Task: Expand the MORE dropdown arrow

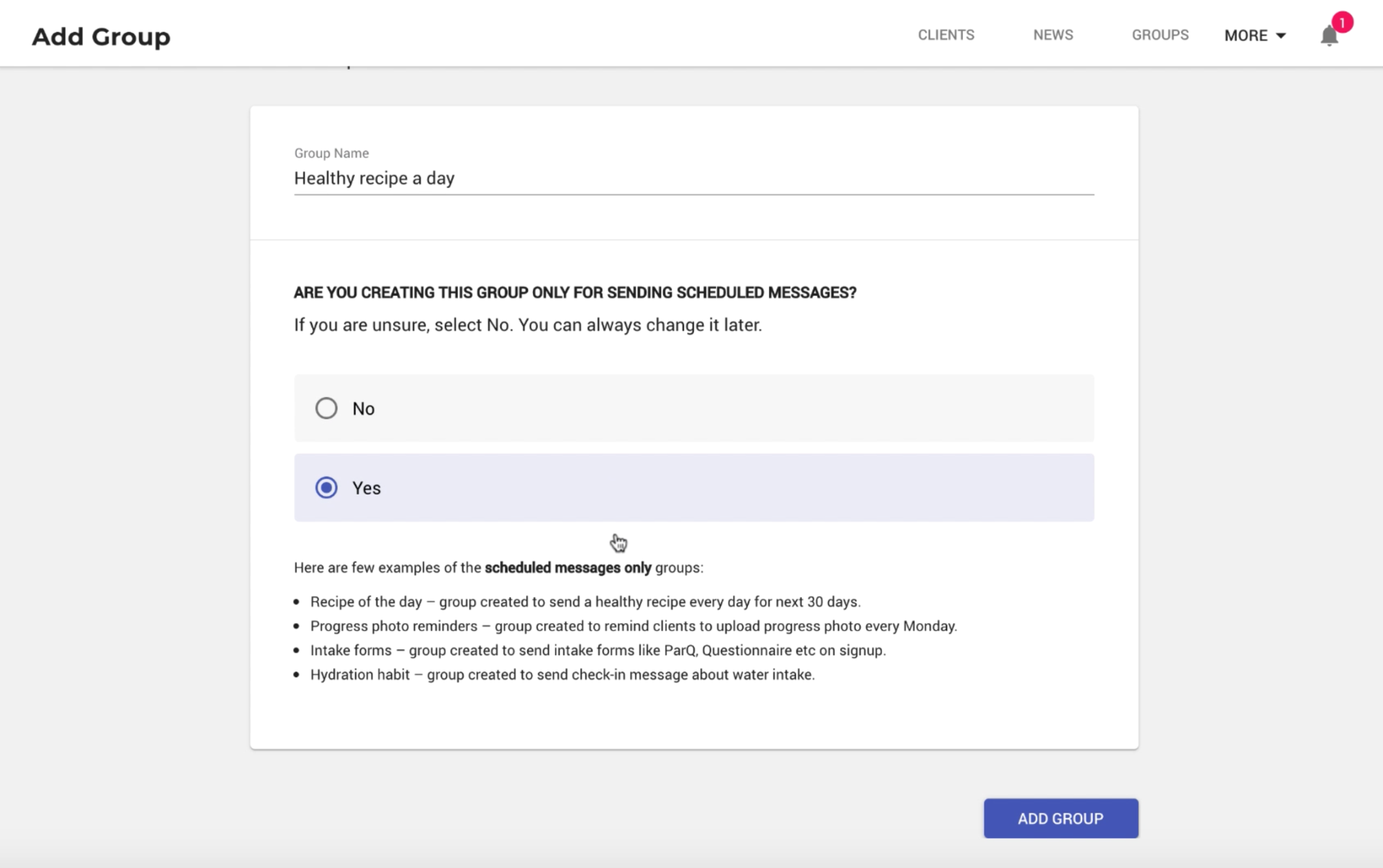Action: [1281, 36]
